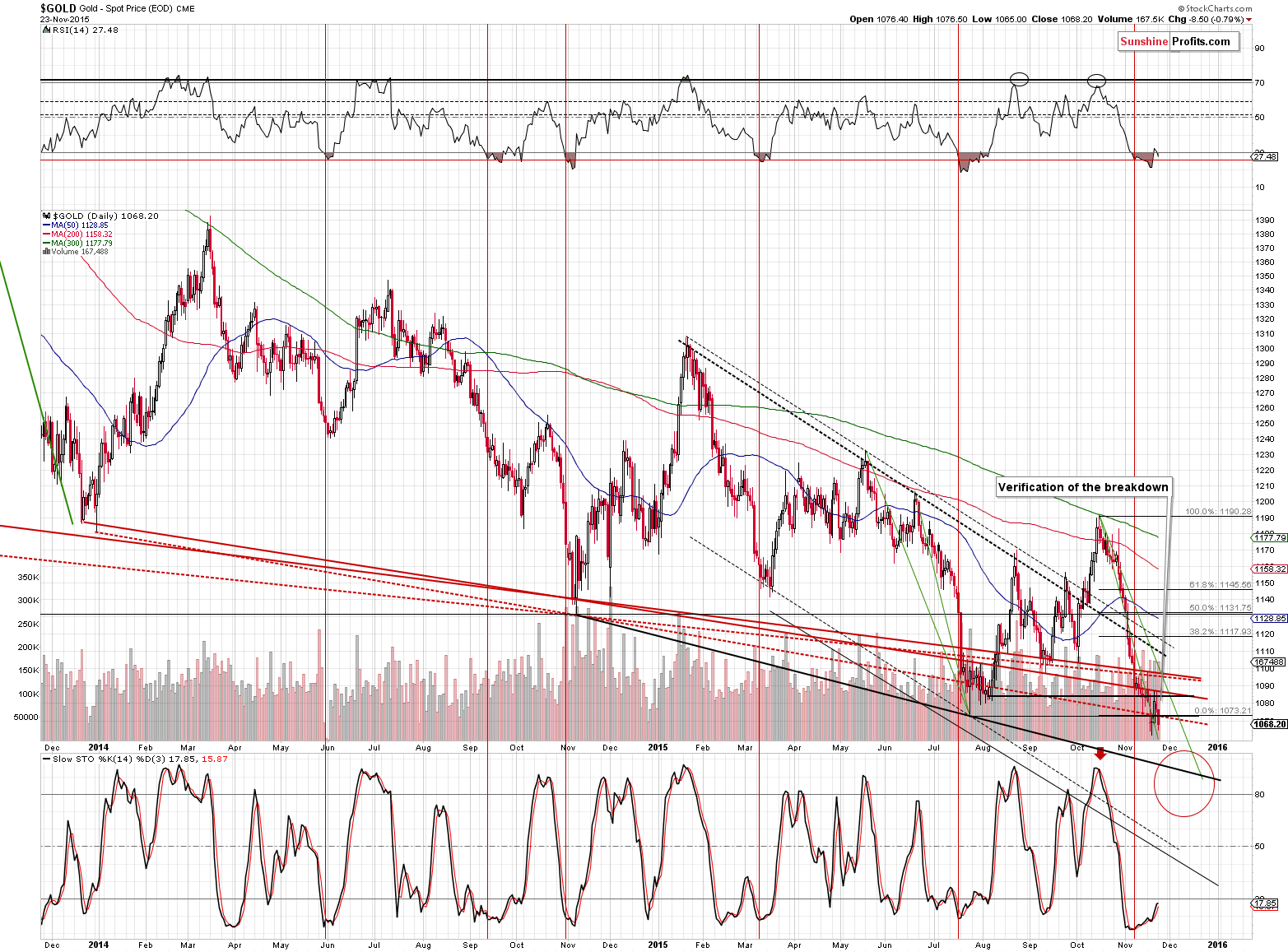This screenshot has height=952, width=1288.
Task: Click the candlestick icon beside $GOLD (Daily)
Action: (x=46, y=216)
